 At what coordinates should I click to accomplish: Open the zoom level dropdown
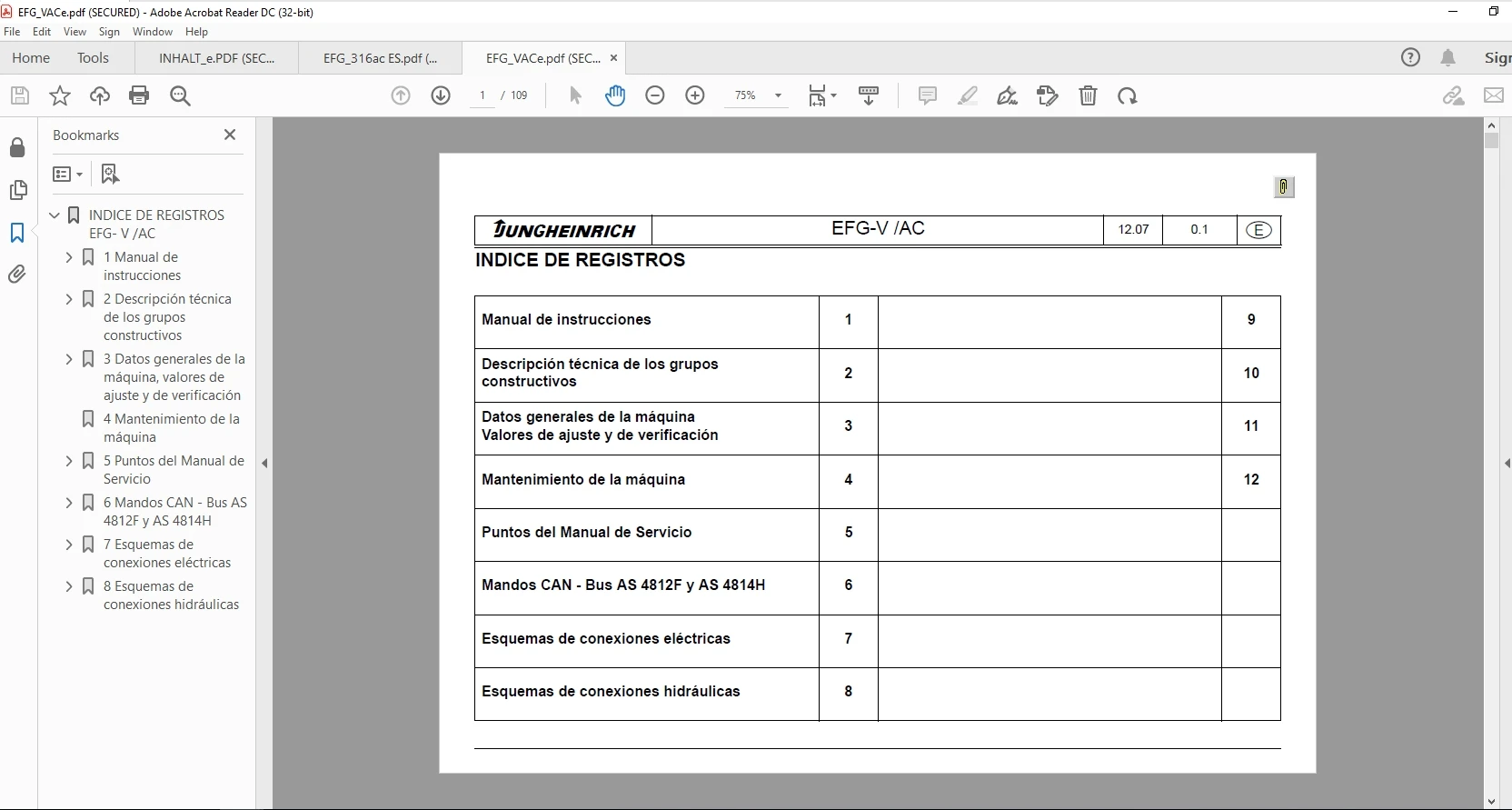[778, 95]
